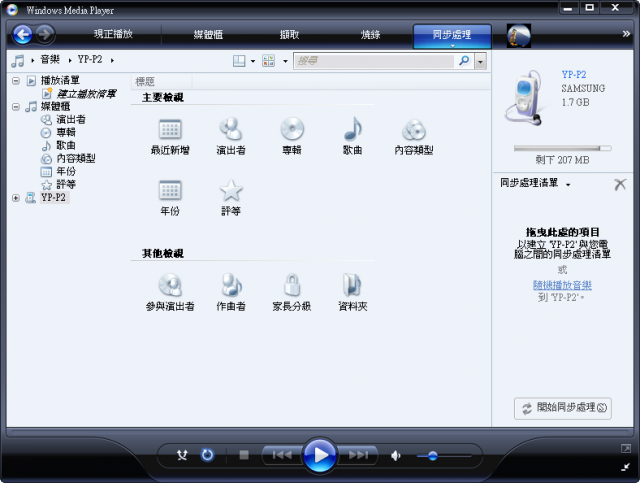Toggle shuffle playback
Viewport: 640px width, 483px height.
(x=182, y=455)
